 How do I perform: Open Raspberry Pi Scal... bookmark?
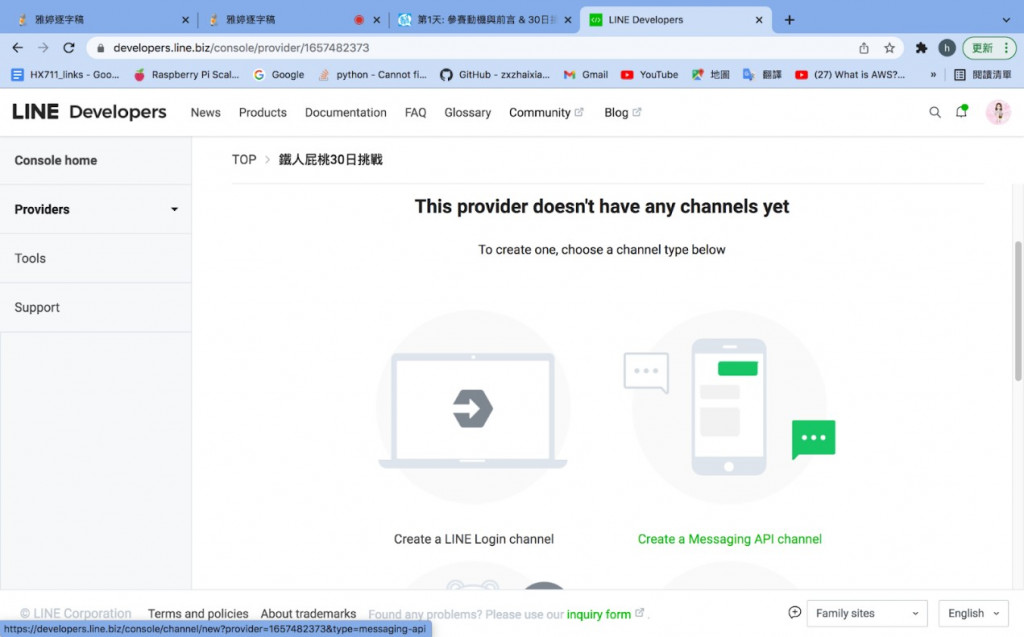point(187,74)
